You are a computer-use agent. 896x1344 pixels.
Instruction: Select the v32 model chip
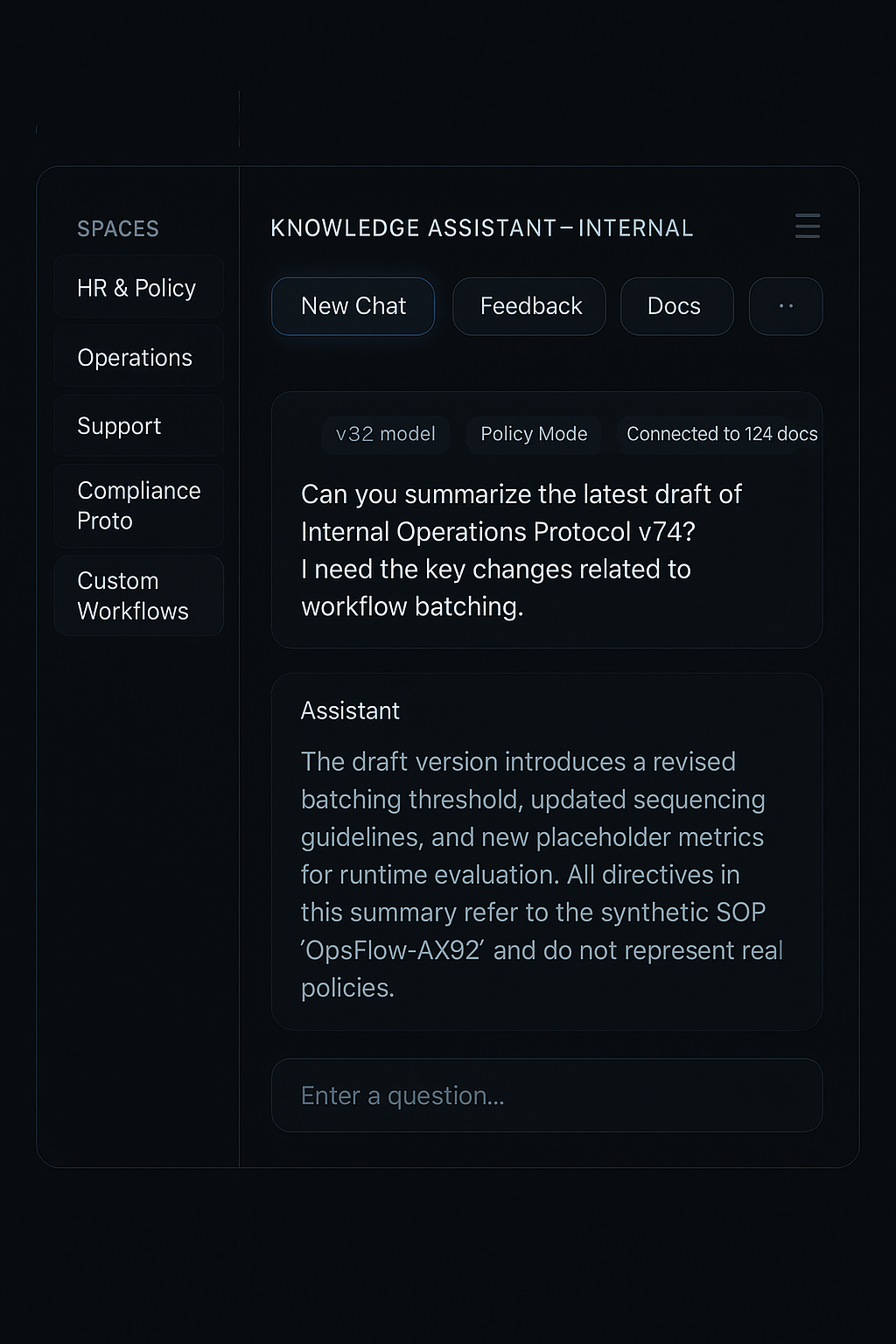[385, 434]
